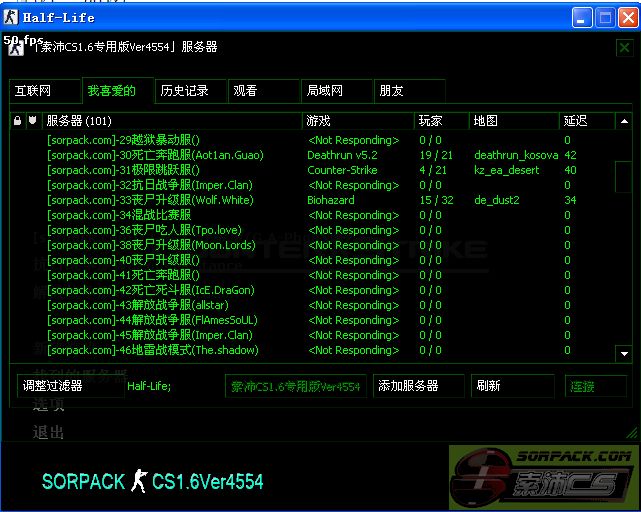Image resolution: width=641 pixels, height=512 pixels.
Task: Sort list by 玩家 players column header
Action: (x=442, y=121)
